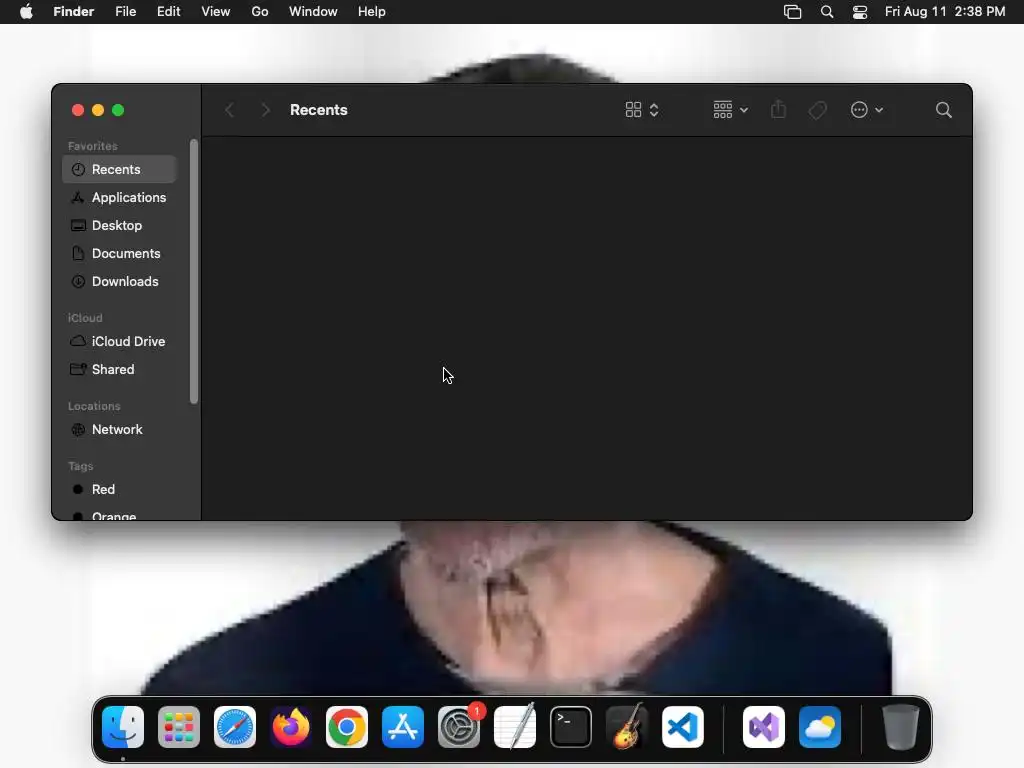
Task: Launch Google Chrome from the Dock
Action: [347, 727]
